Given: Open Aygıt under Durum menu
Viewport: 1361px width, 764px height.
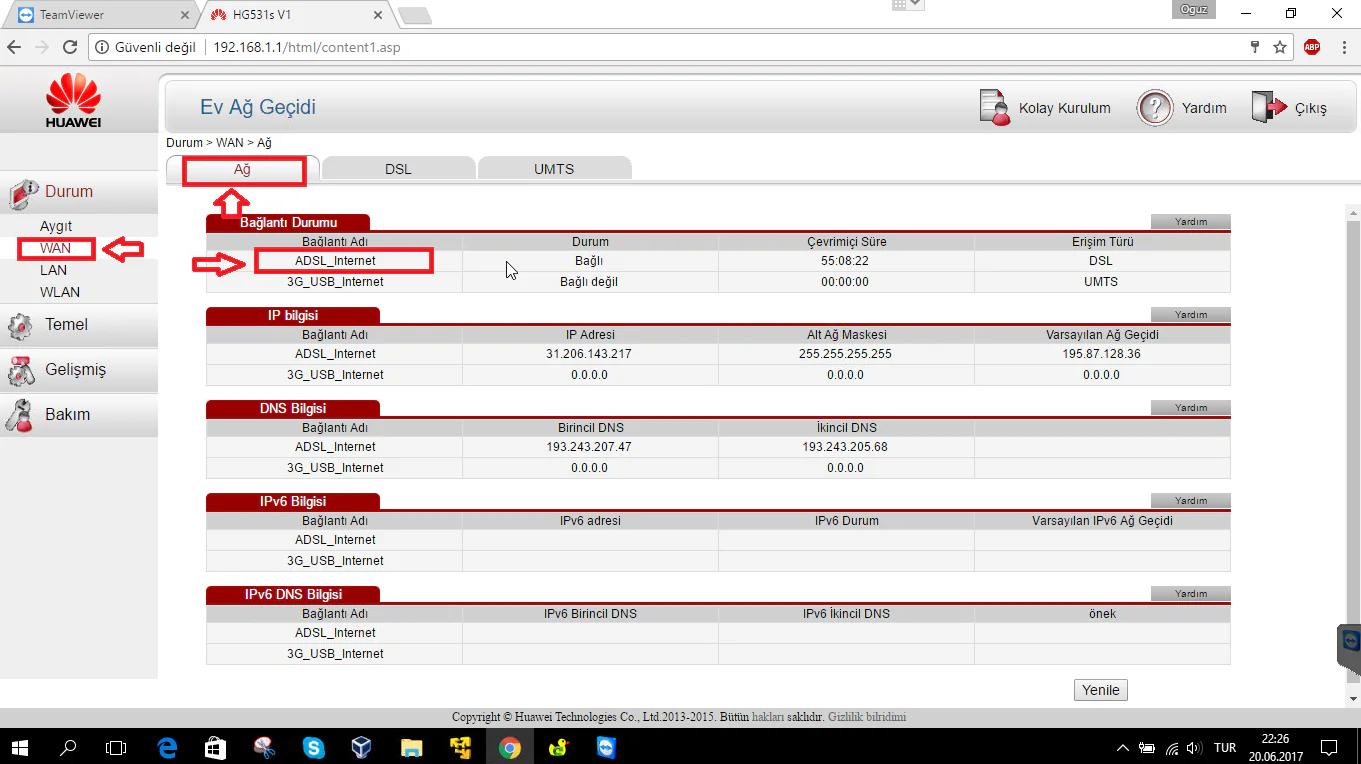Looking at the screenshot, I should pyautogui.click(x=56, y=226).
